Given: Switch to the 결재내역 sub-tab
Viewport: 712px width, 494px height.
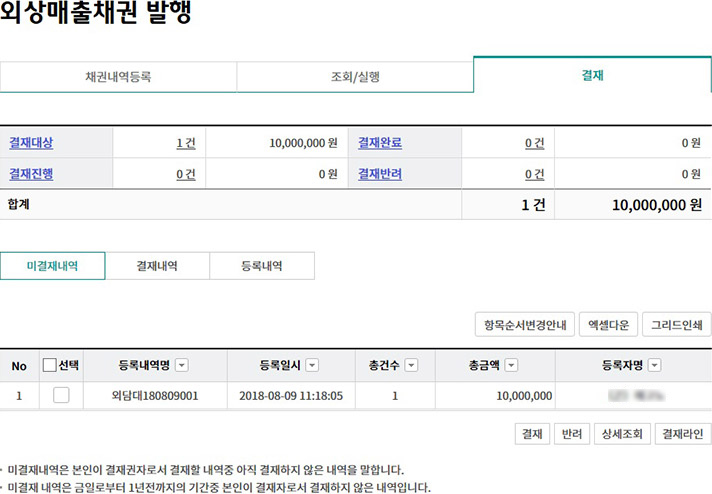Looking at the screenshot, I should coord(157,266).
